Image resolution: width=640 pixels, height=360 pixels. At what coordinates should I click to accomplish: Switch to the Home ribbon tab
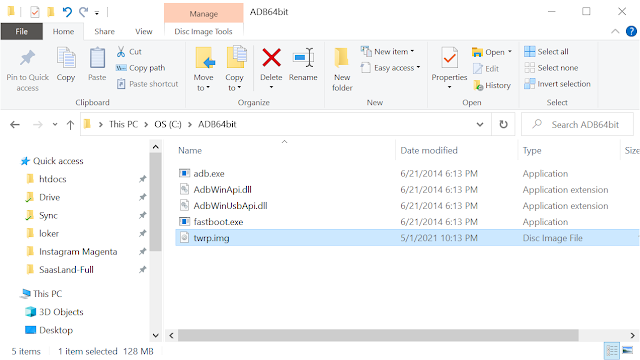coord(63,31)
